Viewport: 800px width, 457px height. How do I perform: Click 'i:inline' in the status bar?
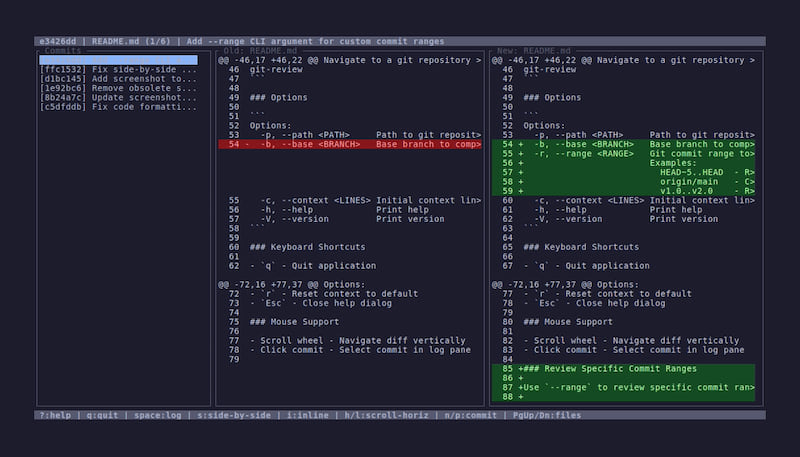point(308,415)
